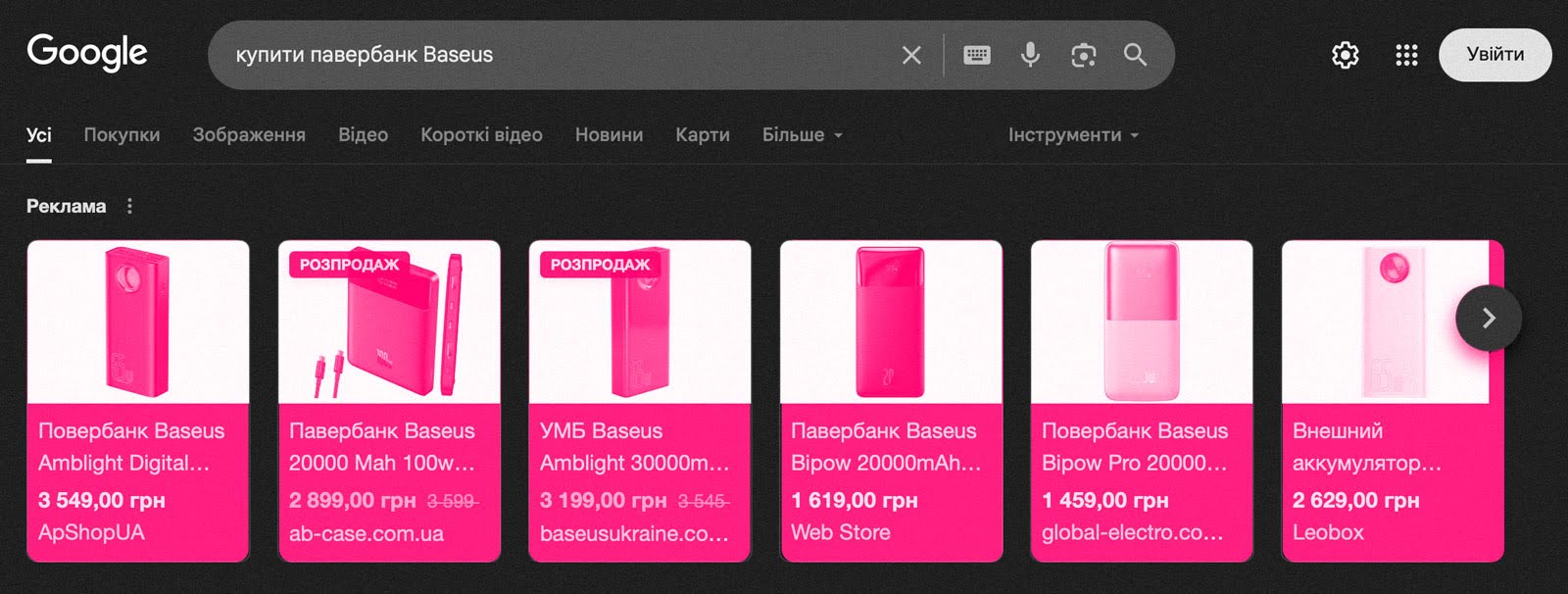Expand the Інструменти dropdown
1568x594 pixels.
[1074, 135]
